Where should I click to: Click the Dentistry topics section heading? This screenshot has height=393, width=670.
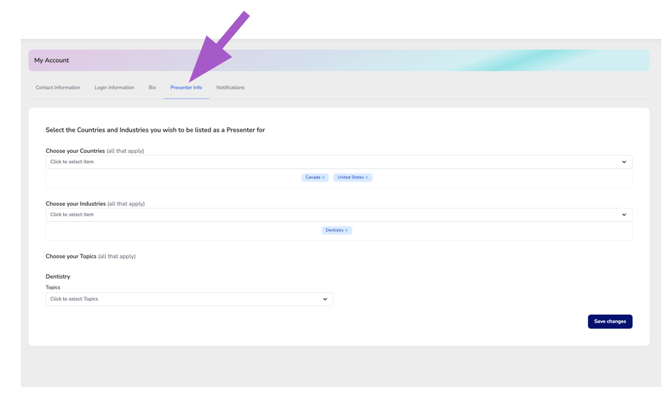click(x=58, y=276)
